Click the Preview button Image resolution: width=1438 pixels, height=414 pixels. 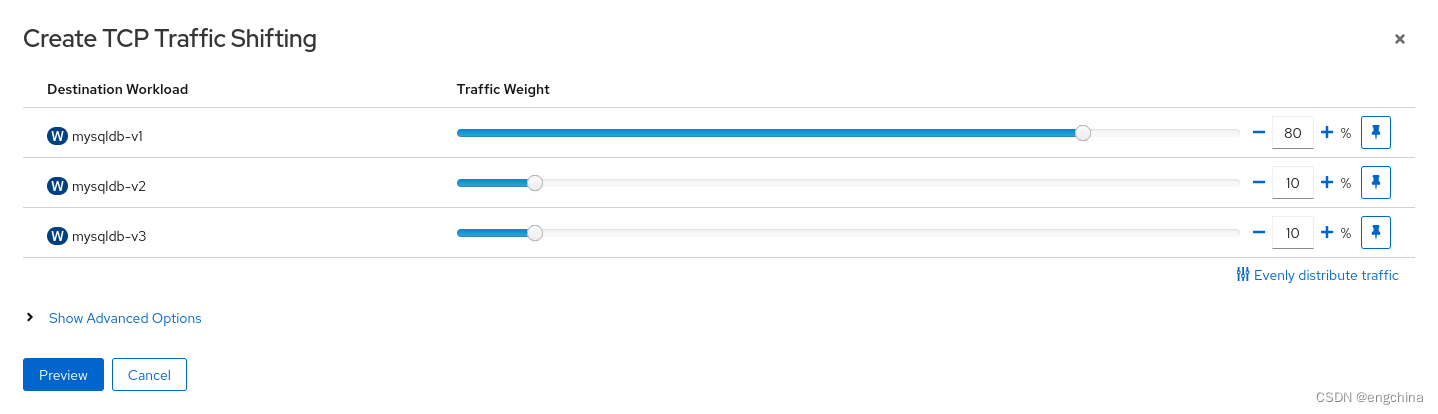coord(63,375)
